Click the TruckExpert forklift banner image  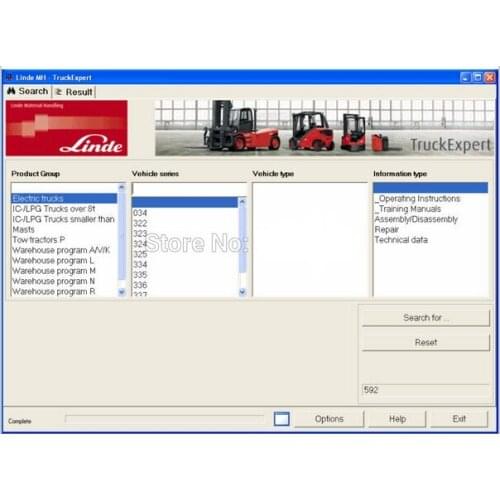click(325, 128)
